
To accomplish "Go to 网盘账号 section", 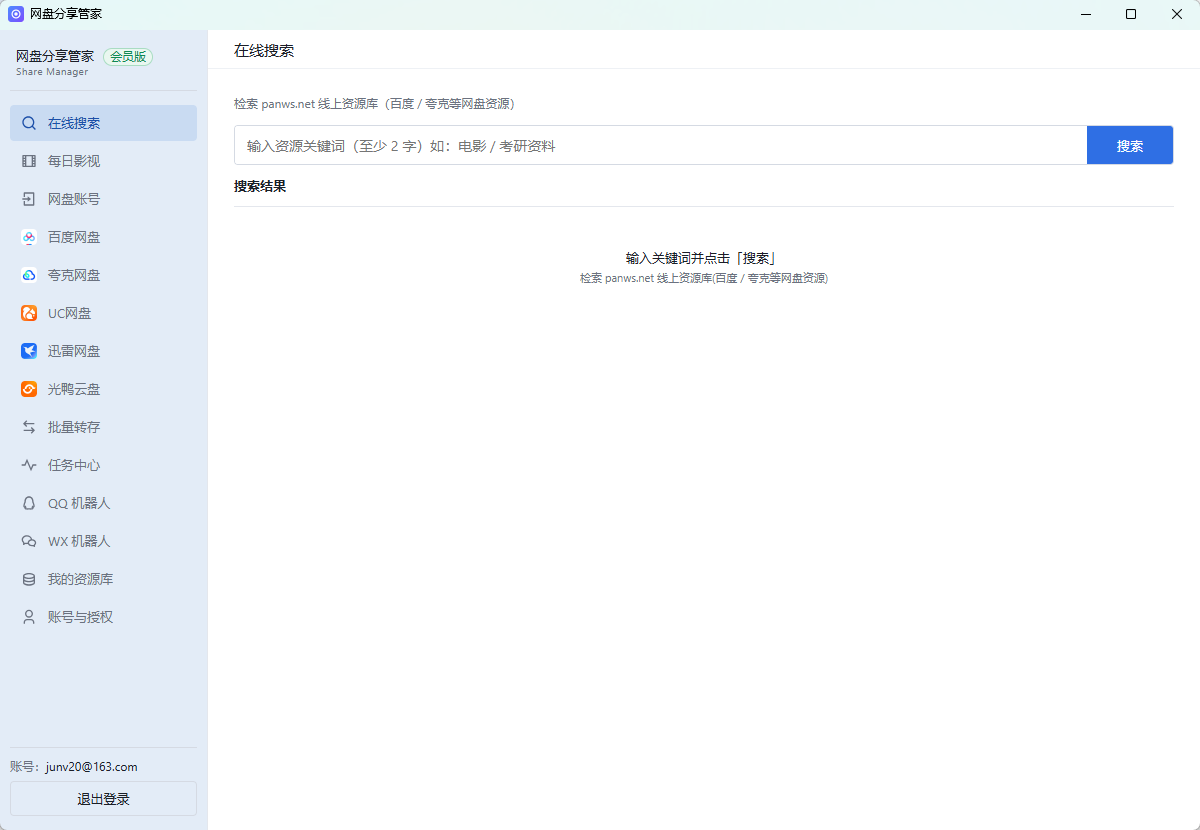I will (x=104, y=199).
